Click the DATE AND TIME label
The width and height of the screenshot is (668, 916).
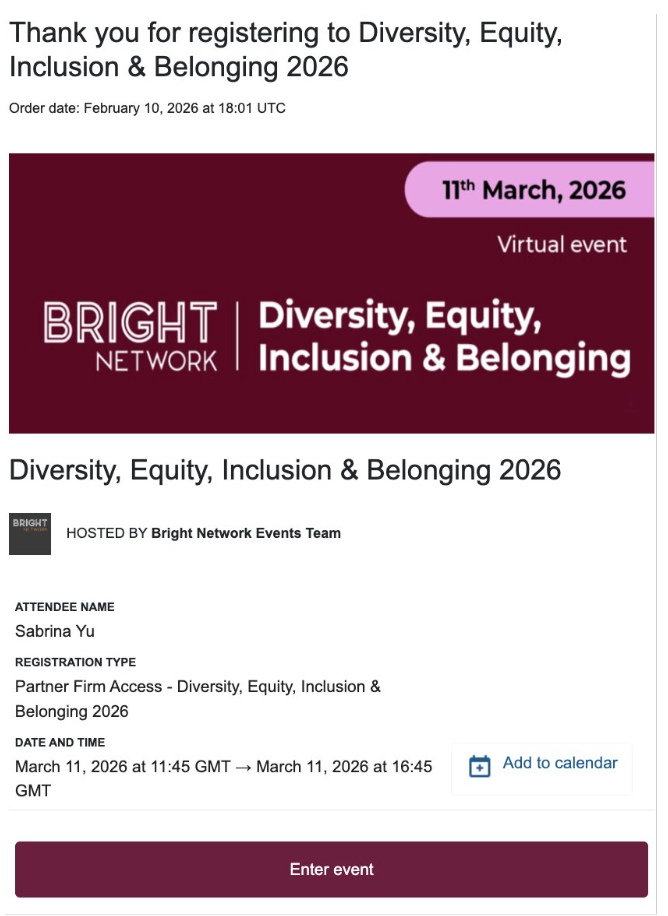point(60,742)
